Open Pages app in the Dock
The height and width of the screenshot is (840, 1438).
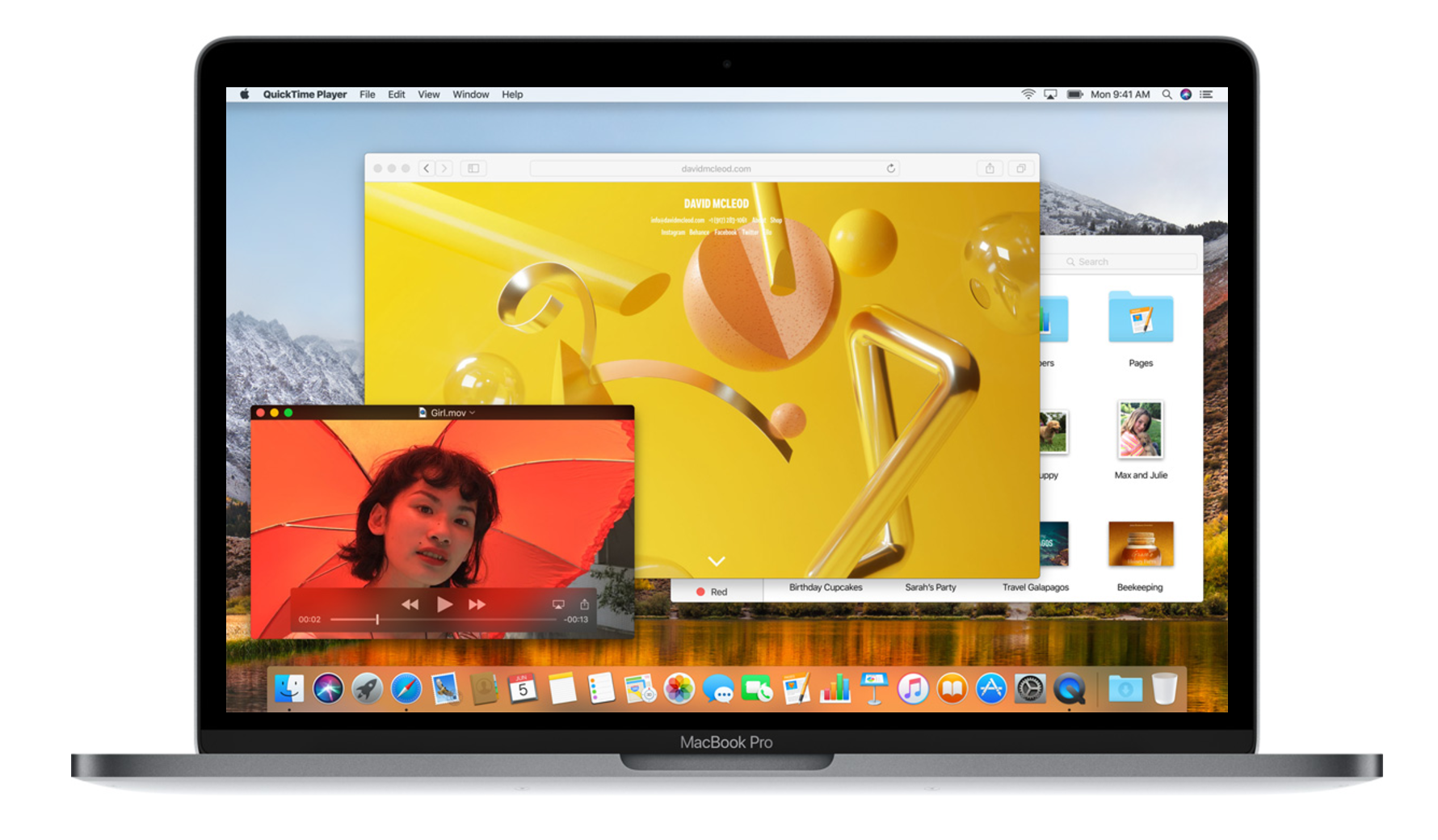797,689
